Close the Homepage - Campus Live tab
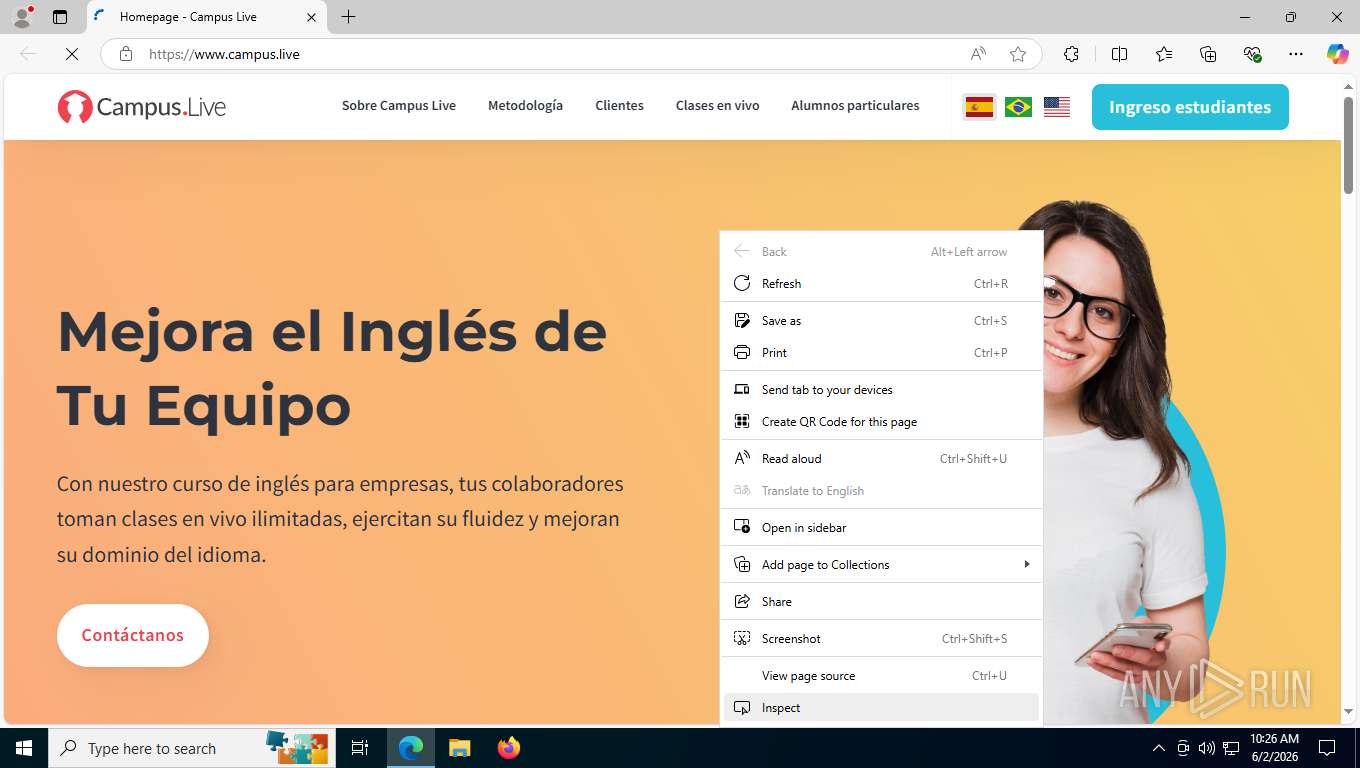The width and height of the screenshot is (1360, 768). point(311,17)
